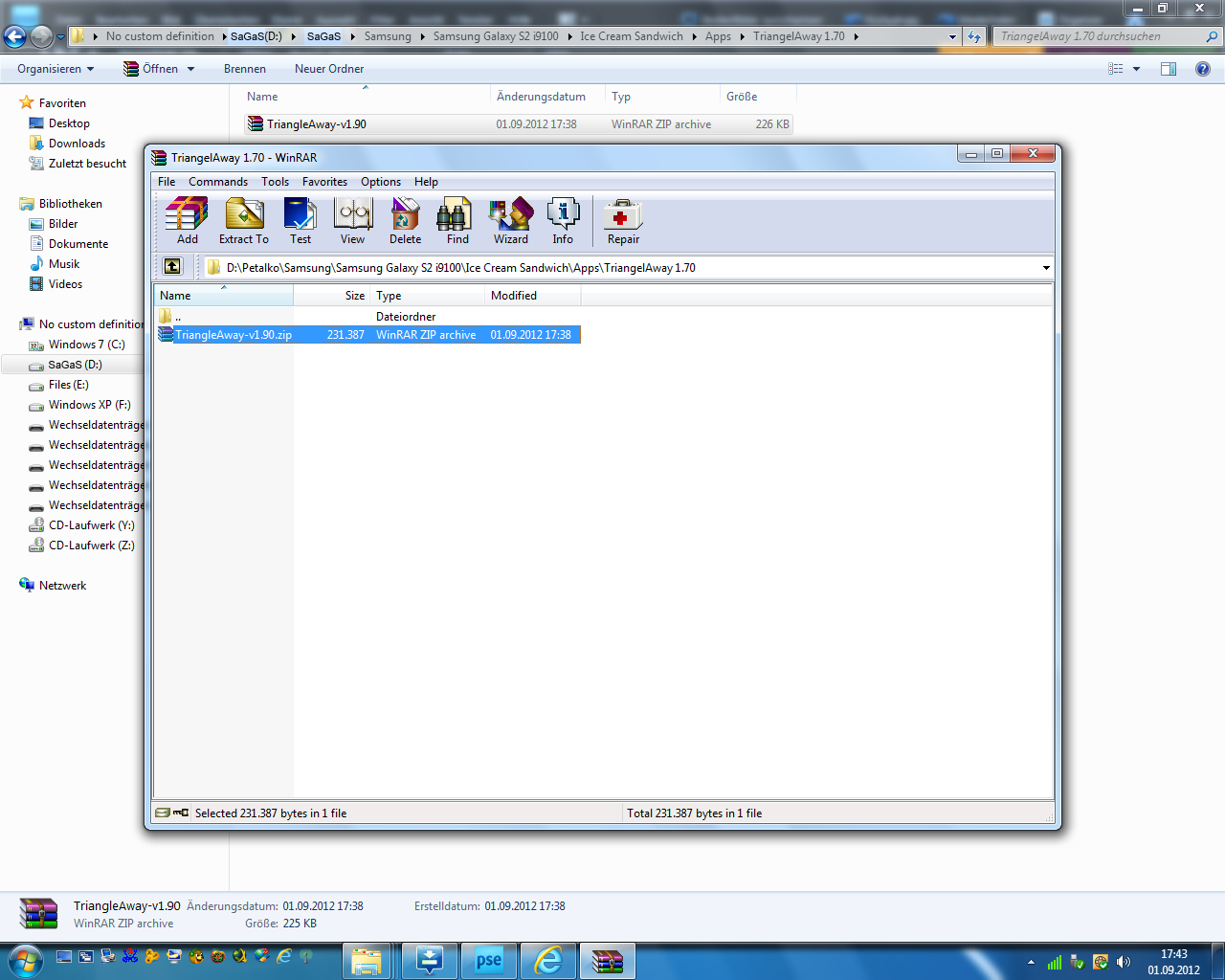This screenshot has width=1225, height=980.
Task: Sort WinRAR list by Modified column
Action: [x=533, y=295]
